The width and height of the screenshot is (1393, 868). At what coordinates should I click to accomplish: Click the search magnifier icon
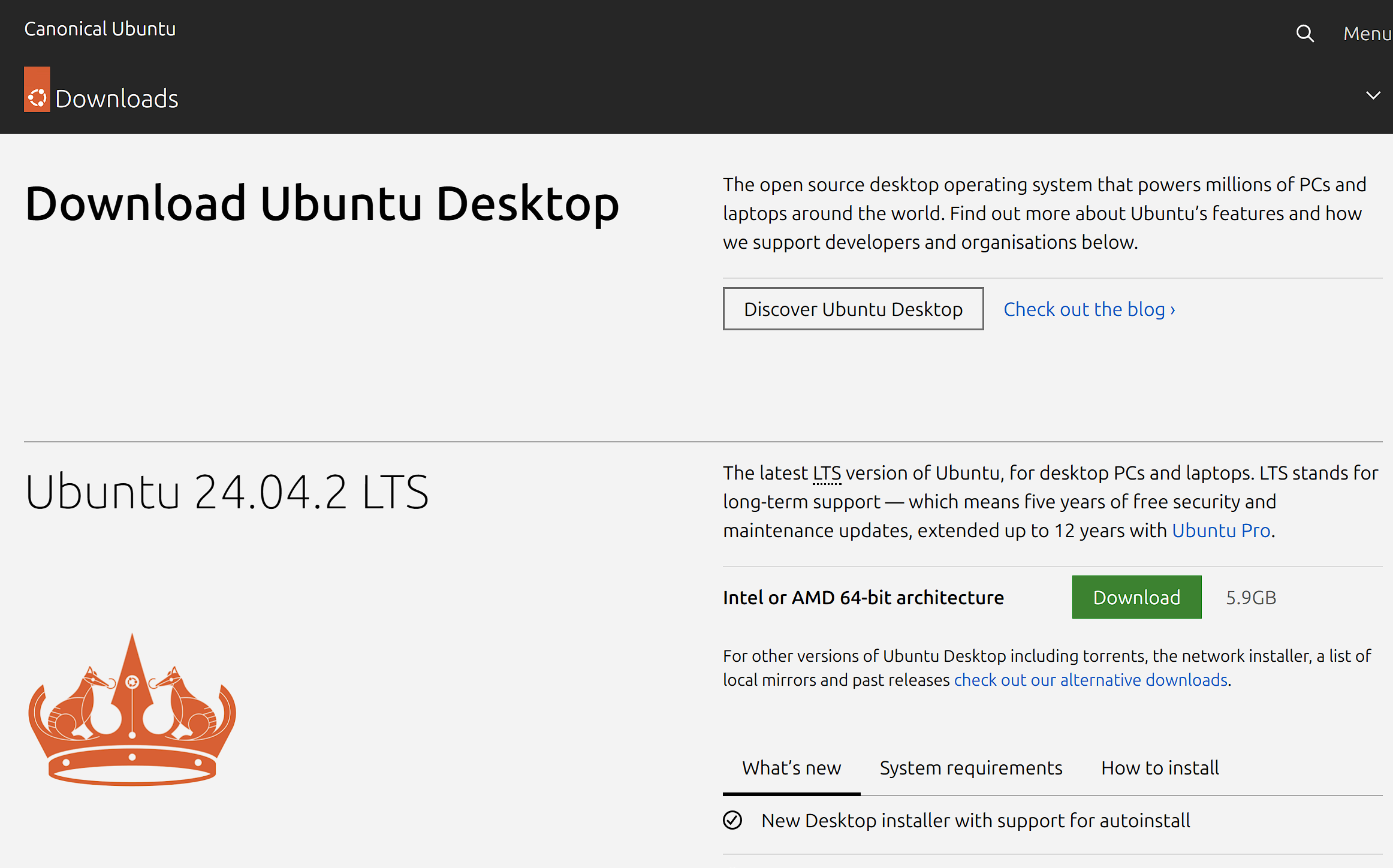point(1305,34)
